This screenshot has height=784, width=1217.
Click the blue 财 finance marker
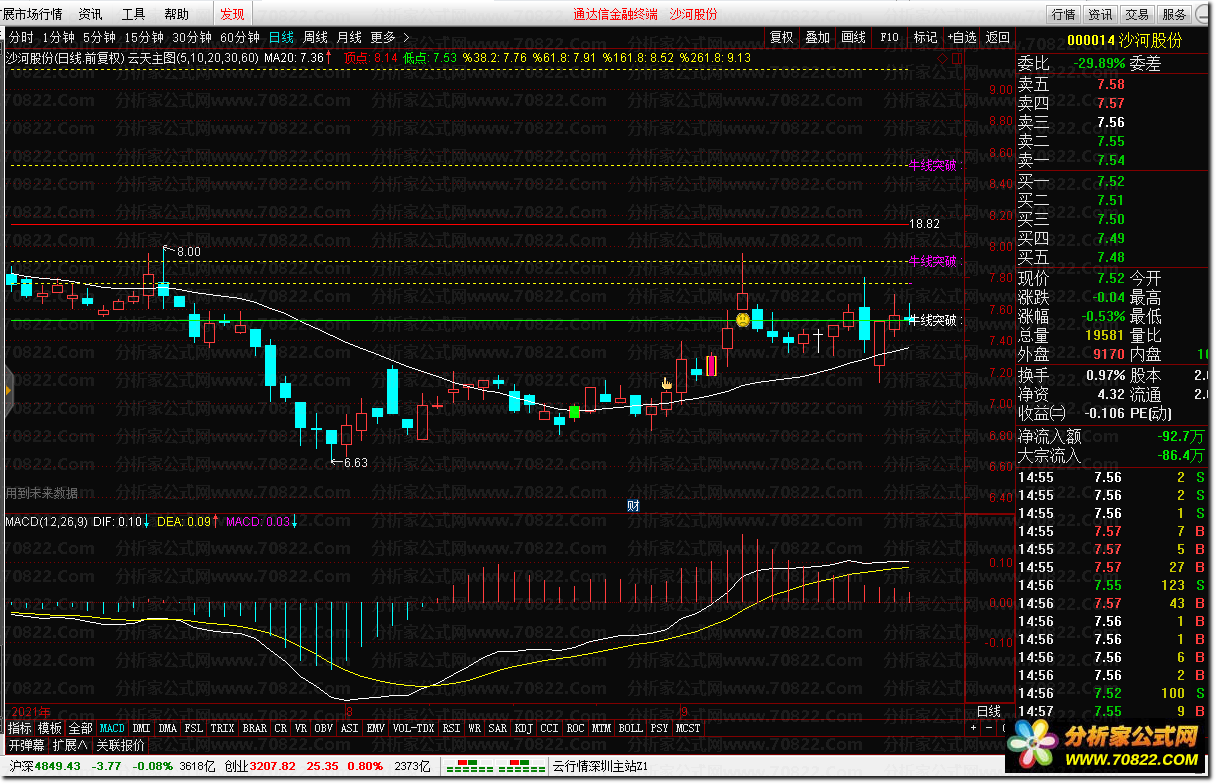[633, 505]
